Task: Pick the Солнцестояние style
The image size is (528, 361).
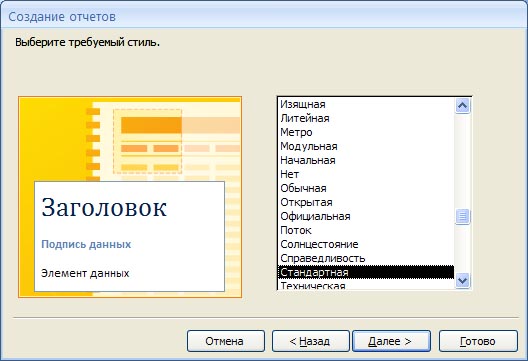Action: click(x=366, y=244)
